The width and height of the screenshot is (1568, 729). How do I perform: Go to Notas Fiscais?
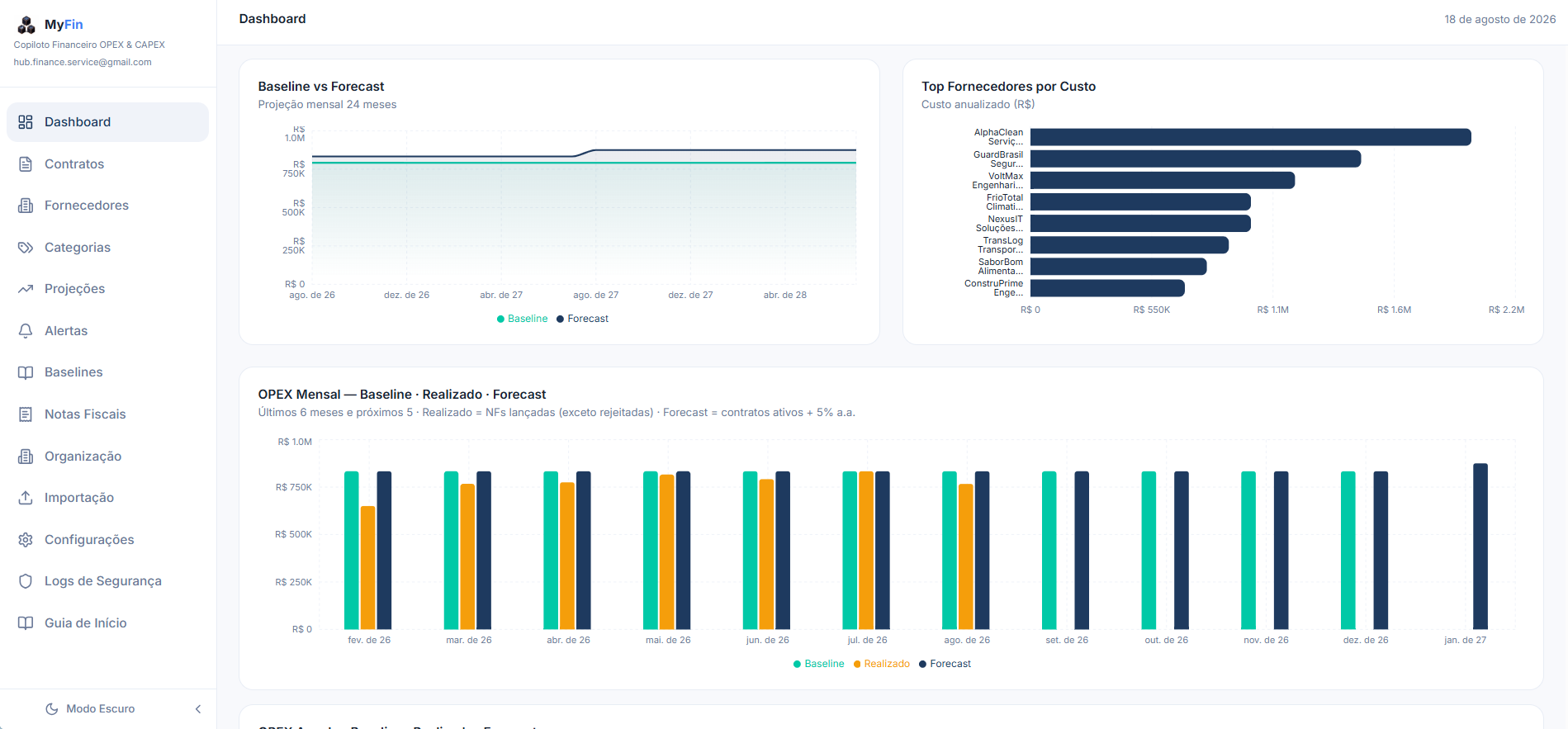pos(107,414)
